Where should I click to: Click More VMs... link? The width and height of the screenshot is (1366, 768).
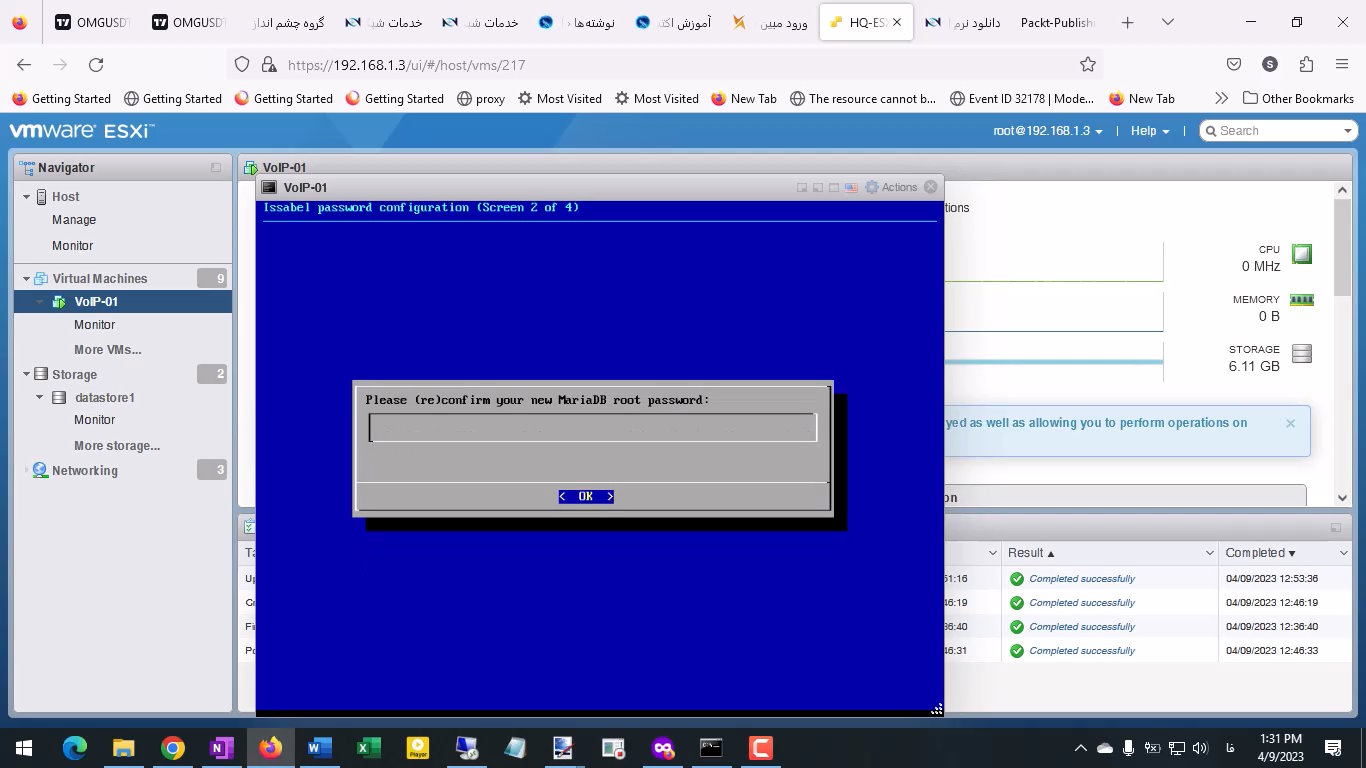[107, 350]
